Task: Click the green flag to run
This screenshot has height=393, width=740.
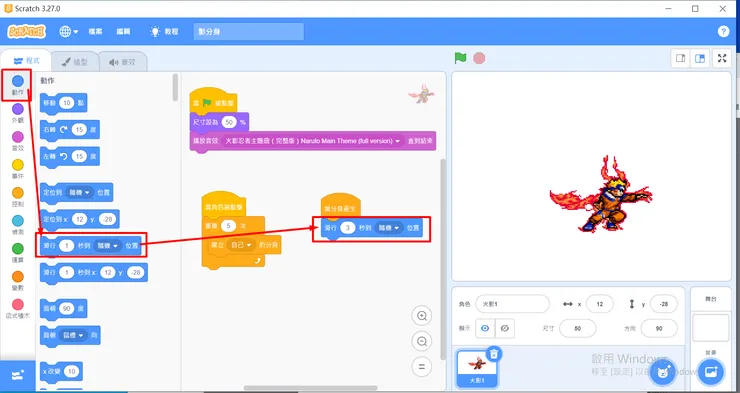Action: [x=460, y=58]
